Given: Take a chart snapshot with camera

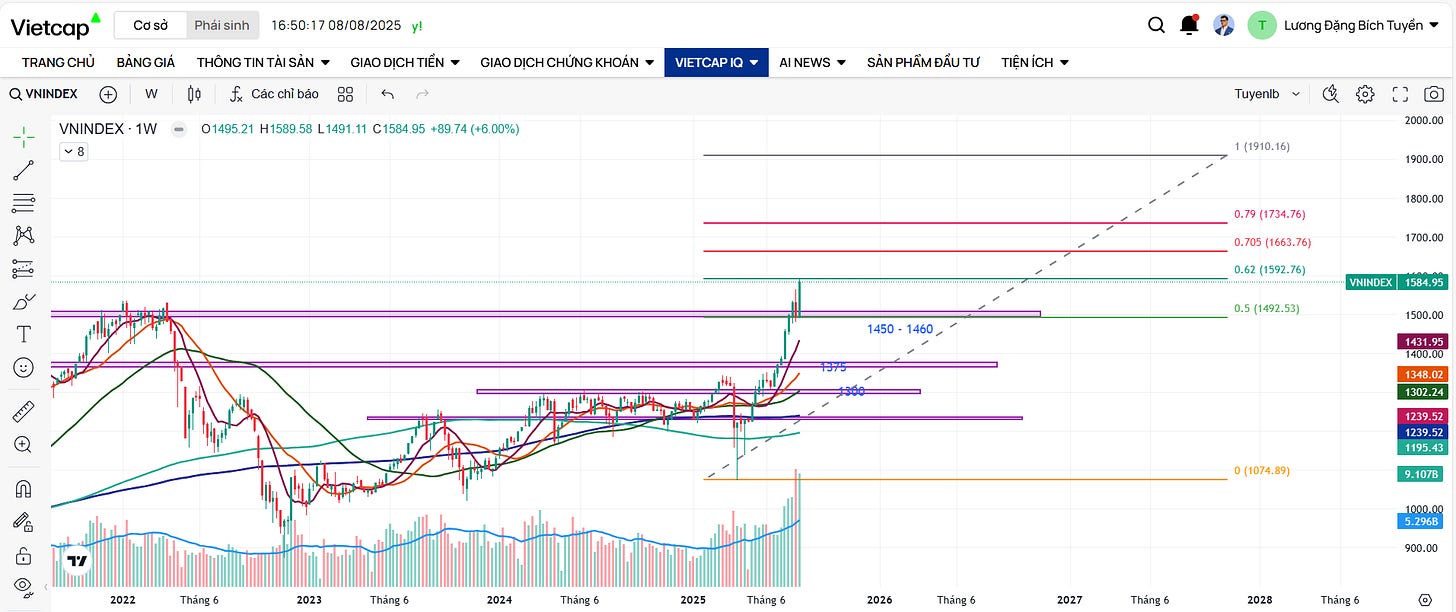Looking at the screenshot, I should 1434,94.
